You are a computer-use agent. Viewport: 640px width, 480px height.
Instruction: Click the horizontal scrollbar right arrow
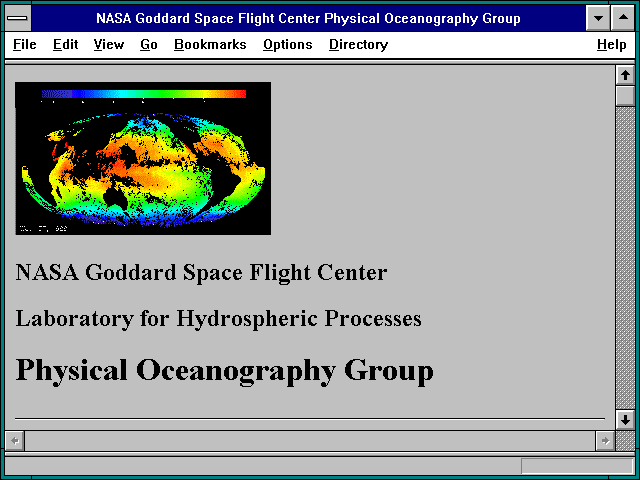[x=605, y=441]
